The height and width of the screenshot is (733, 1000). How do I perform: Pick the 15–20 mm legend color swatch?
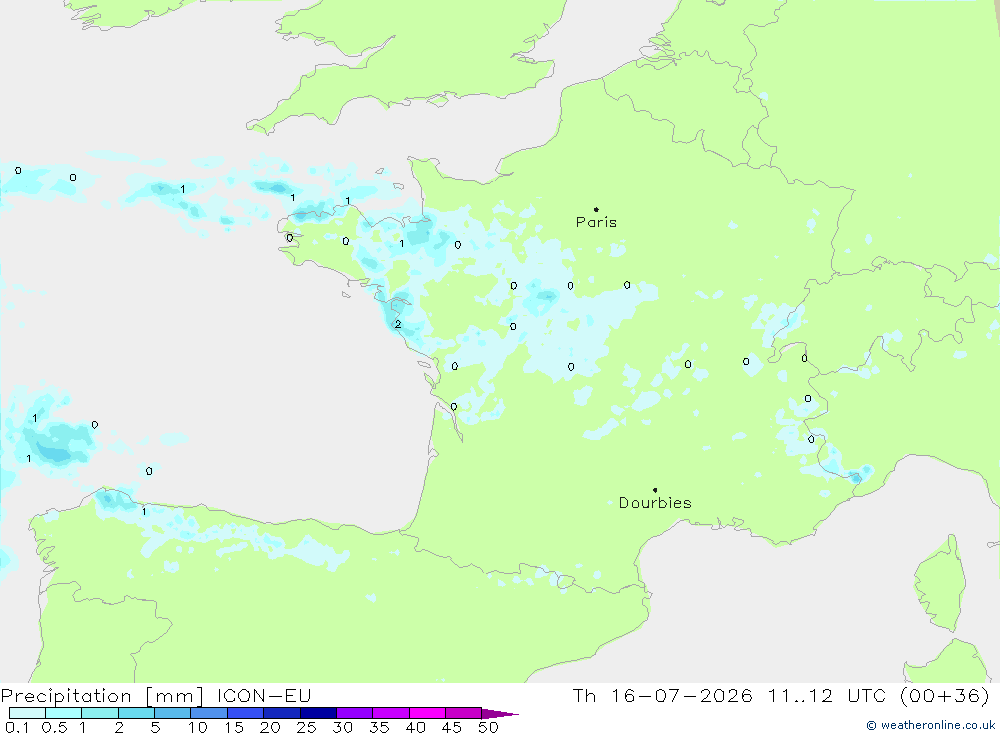click(x=246, y=713)
